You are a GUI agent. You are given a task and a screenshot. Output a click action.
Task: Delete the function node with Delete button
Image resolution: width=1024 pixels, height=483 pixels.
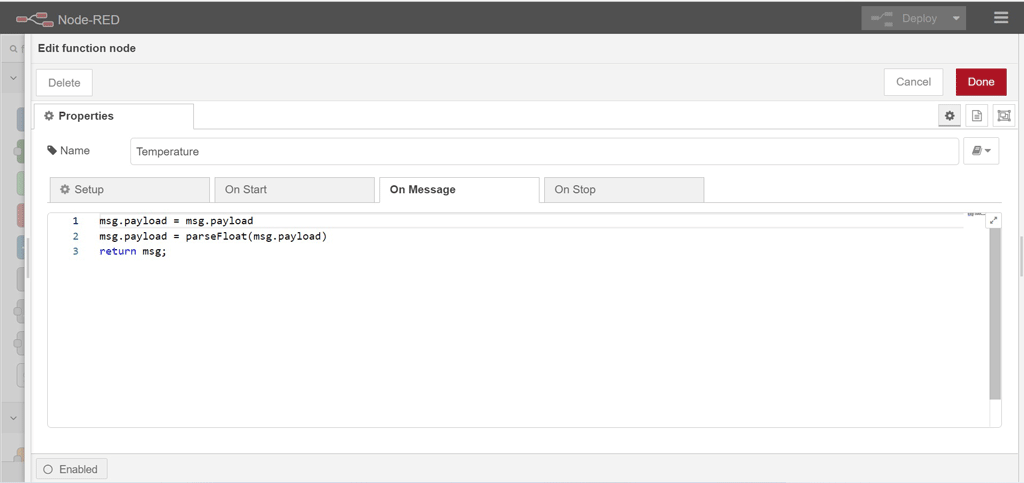point(64,83)
